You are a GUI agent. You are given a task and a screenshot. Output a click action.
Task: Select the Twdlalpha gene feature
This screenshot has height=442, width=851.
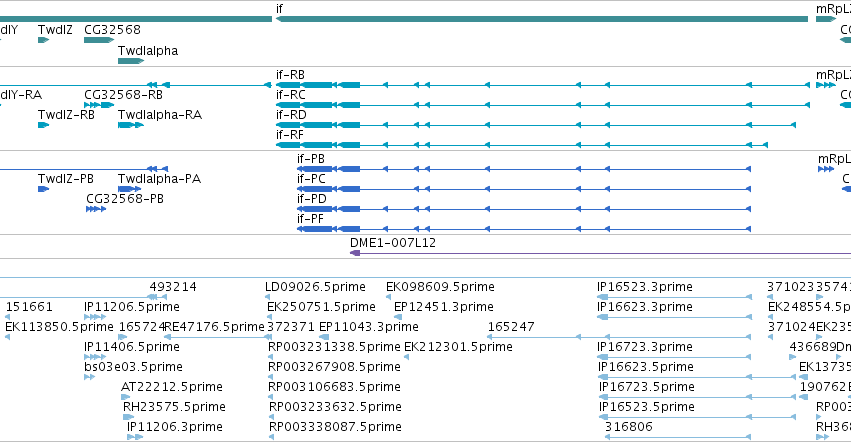[x=131, y=61]
